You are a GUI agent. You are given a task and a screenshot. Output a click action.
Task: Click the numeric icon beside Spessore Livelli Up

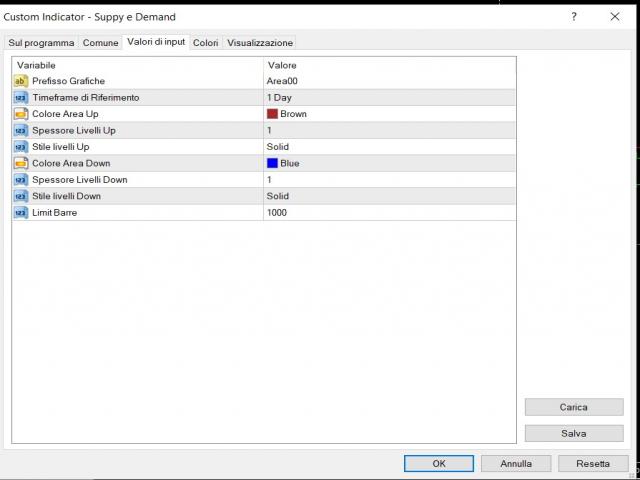click(x=21, y=131)
